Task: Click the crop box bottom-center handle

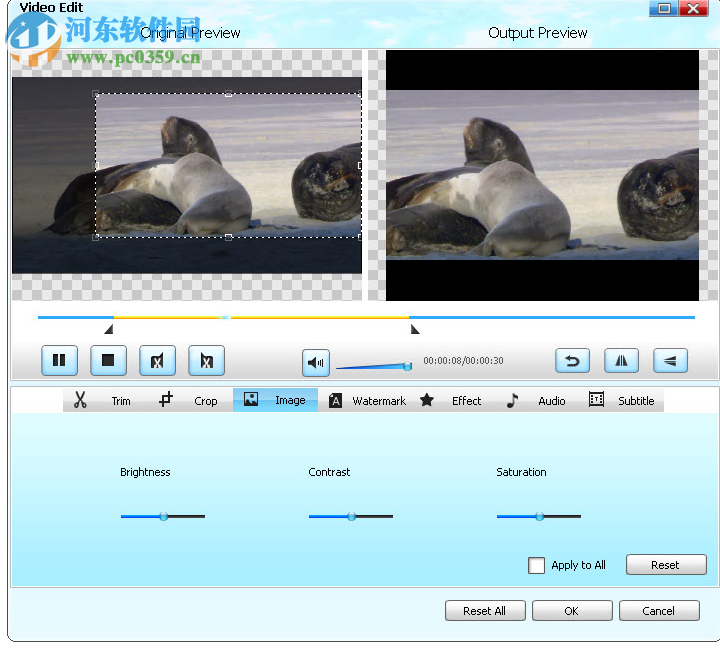Action: coord(228,237)
